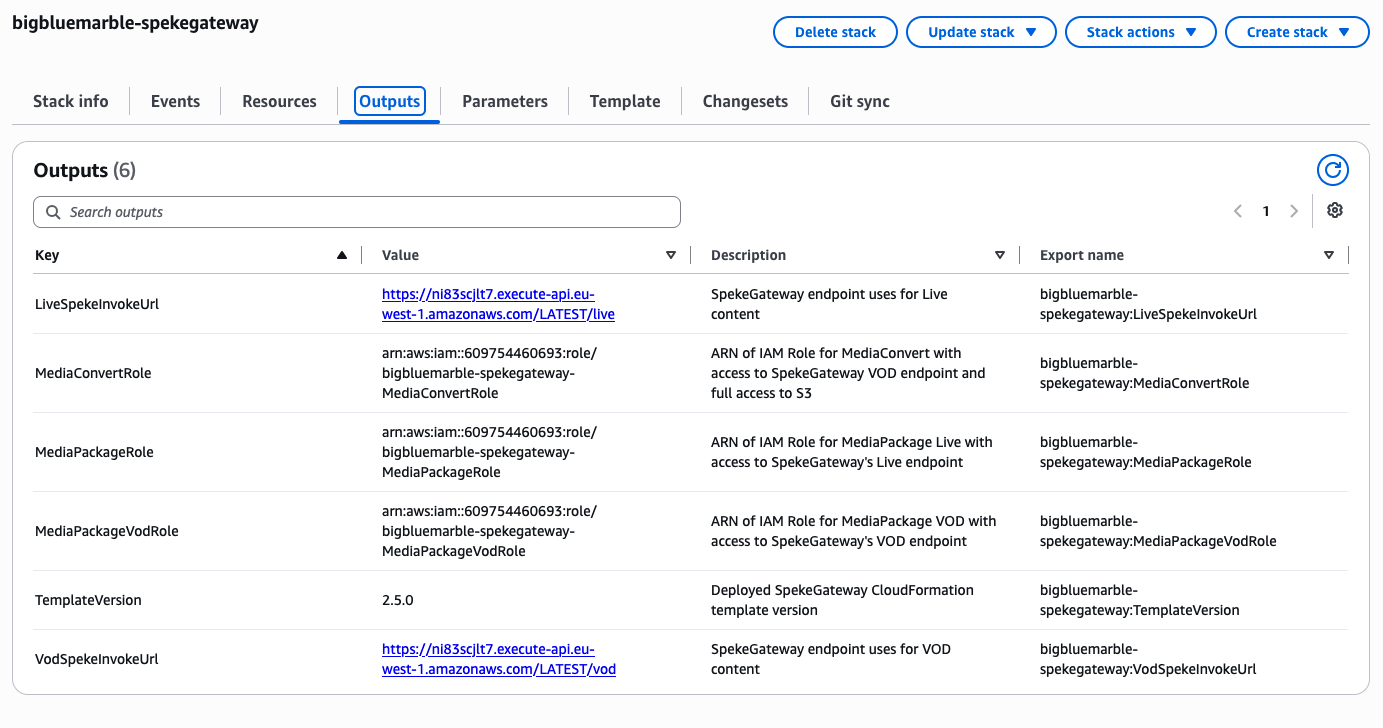
Task: Click the MediaPackage Live role description
Action: pos(852,452)
